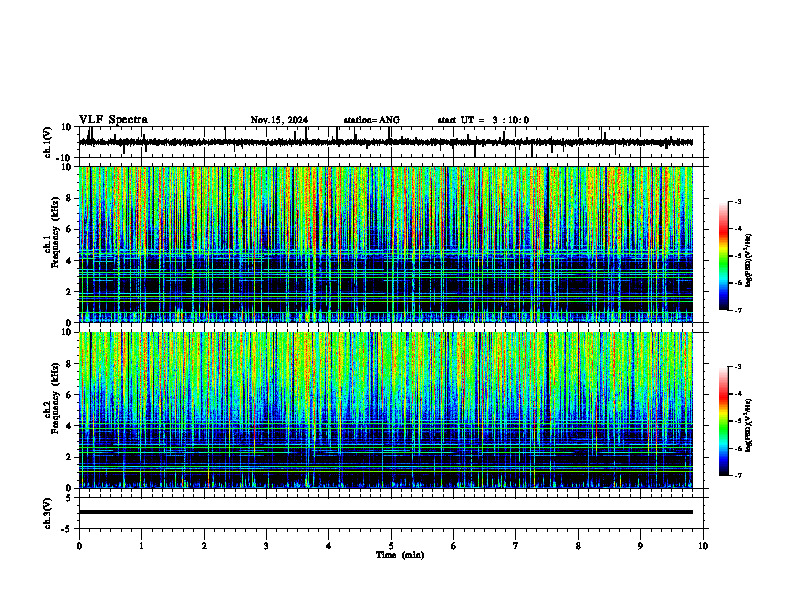792x612 pixels.
Task: Click the 2 kHz tick on ch.1 frequency axis
Action: (69, 291)
